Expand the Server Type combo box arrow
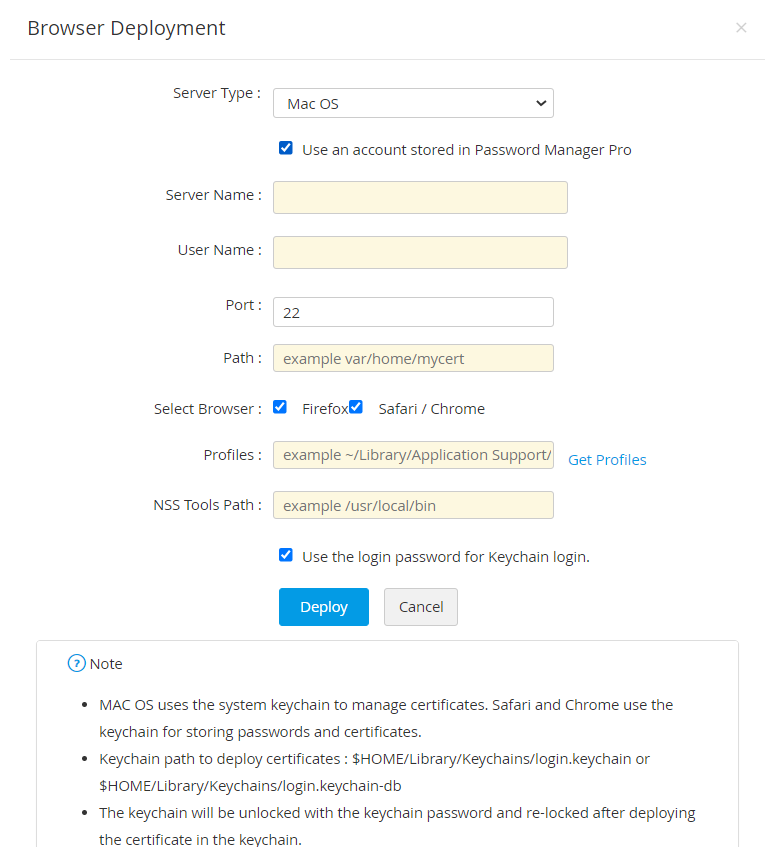Viewport: 777px width, 847px height. pos(541,102)
